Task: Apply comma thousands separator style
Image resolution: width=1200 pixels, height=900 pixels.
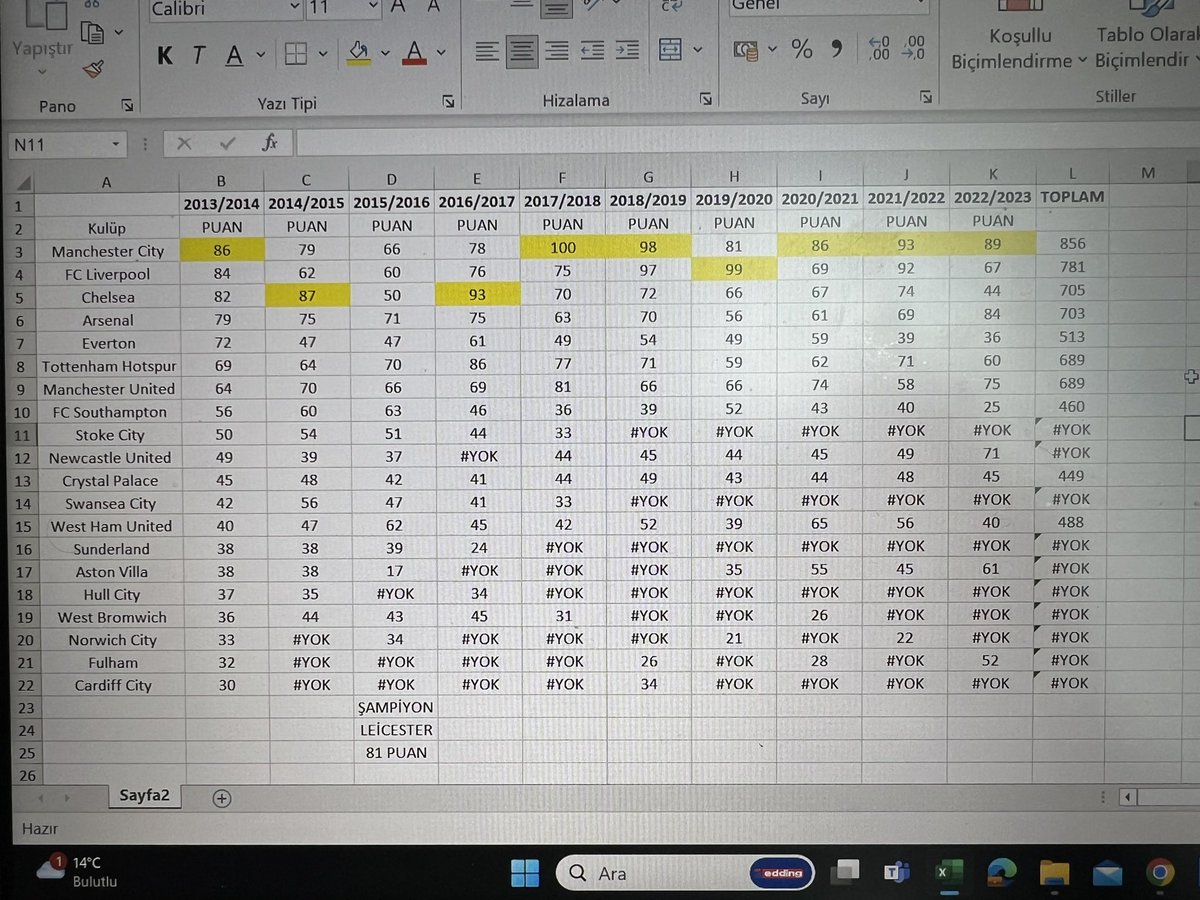Action: point(837,48)
